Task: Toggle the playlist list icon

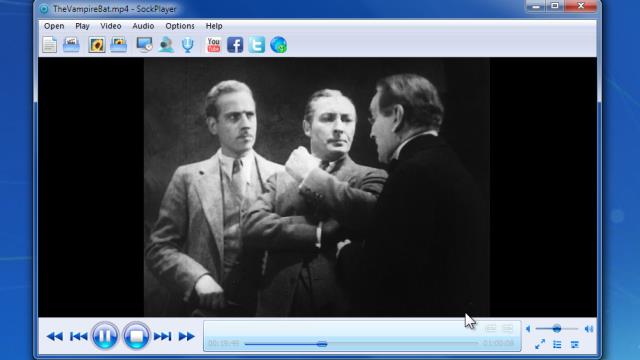Action: pos(557,344)
